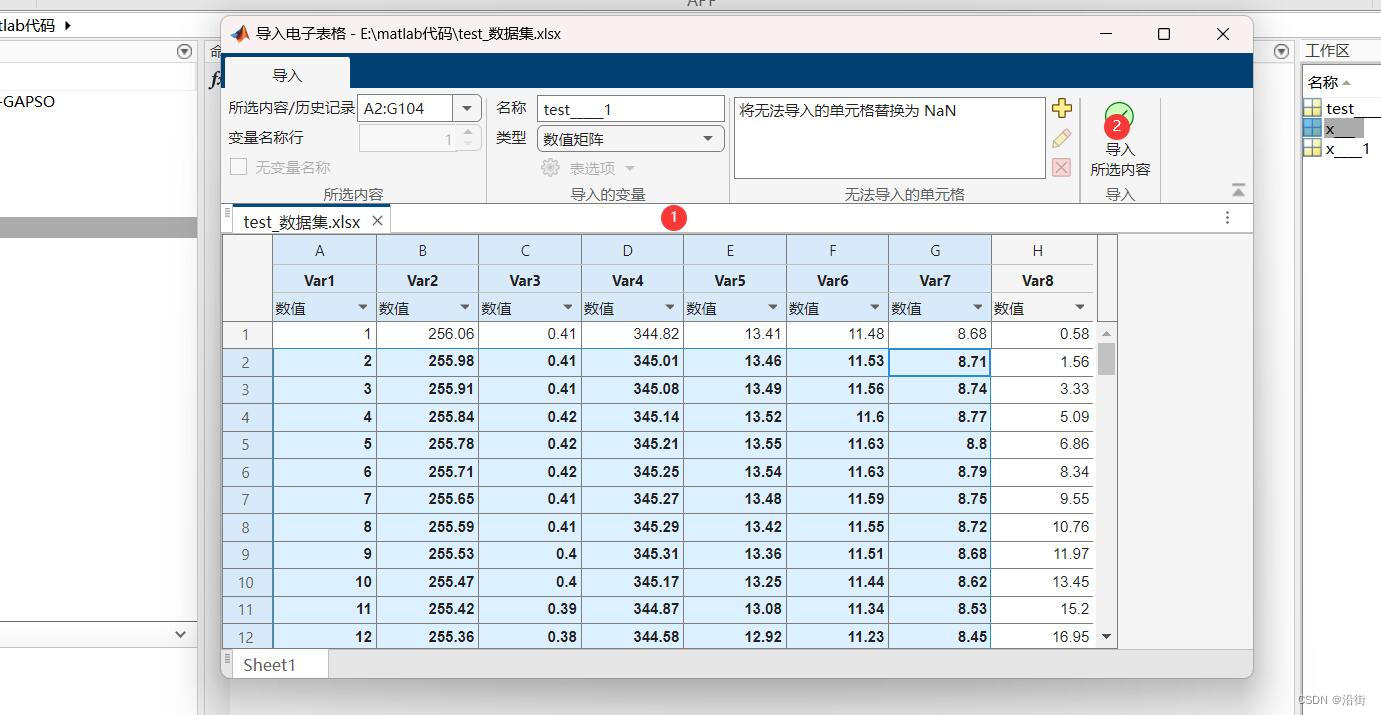Open the 数值 dropdown under column Var2
The image size is (1381, 715).
point(464,307)
